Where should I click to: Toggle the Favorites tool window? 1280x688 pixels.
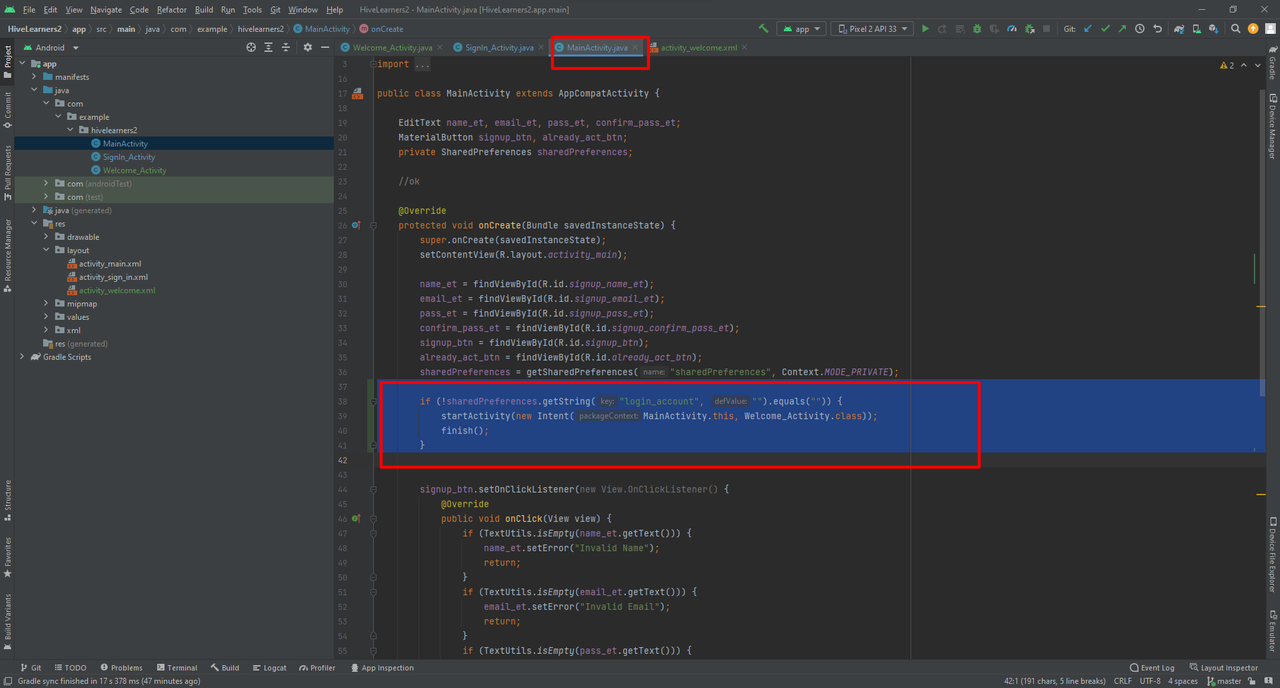(7, 558)
